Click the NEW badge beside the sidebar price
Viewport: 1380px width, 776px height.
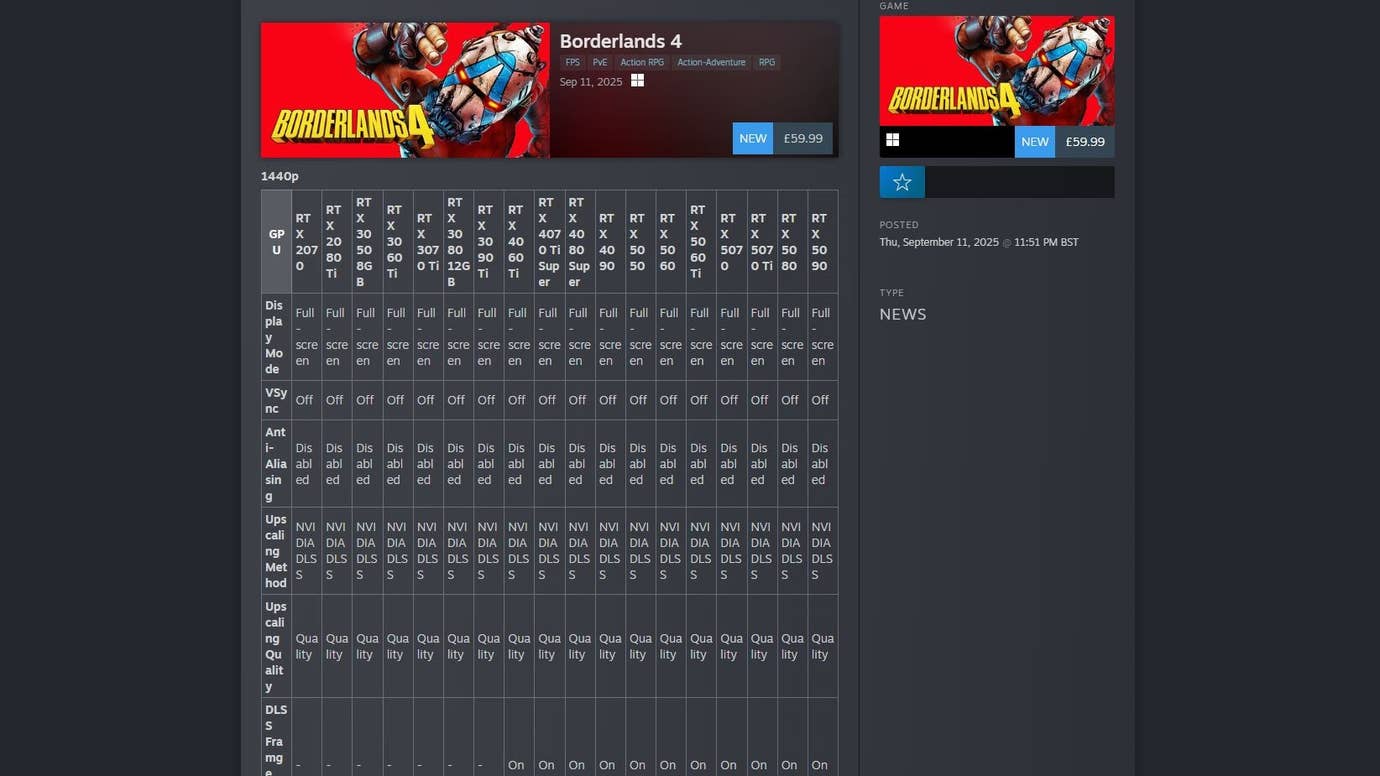tap(1035, 141)
